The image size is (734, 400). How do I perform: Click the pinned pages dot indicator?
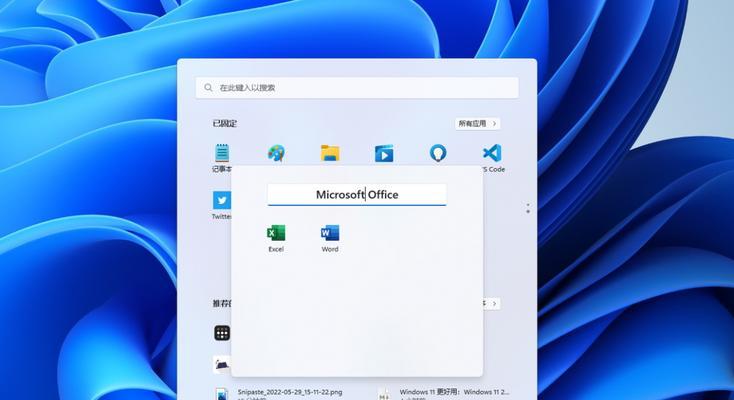click(528, 208)
